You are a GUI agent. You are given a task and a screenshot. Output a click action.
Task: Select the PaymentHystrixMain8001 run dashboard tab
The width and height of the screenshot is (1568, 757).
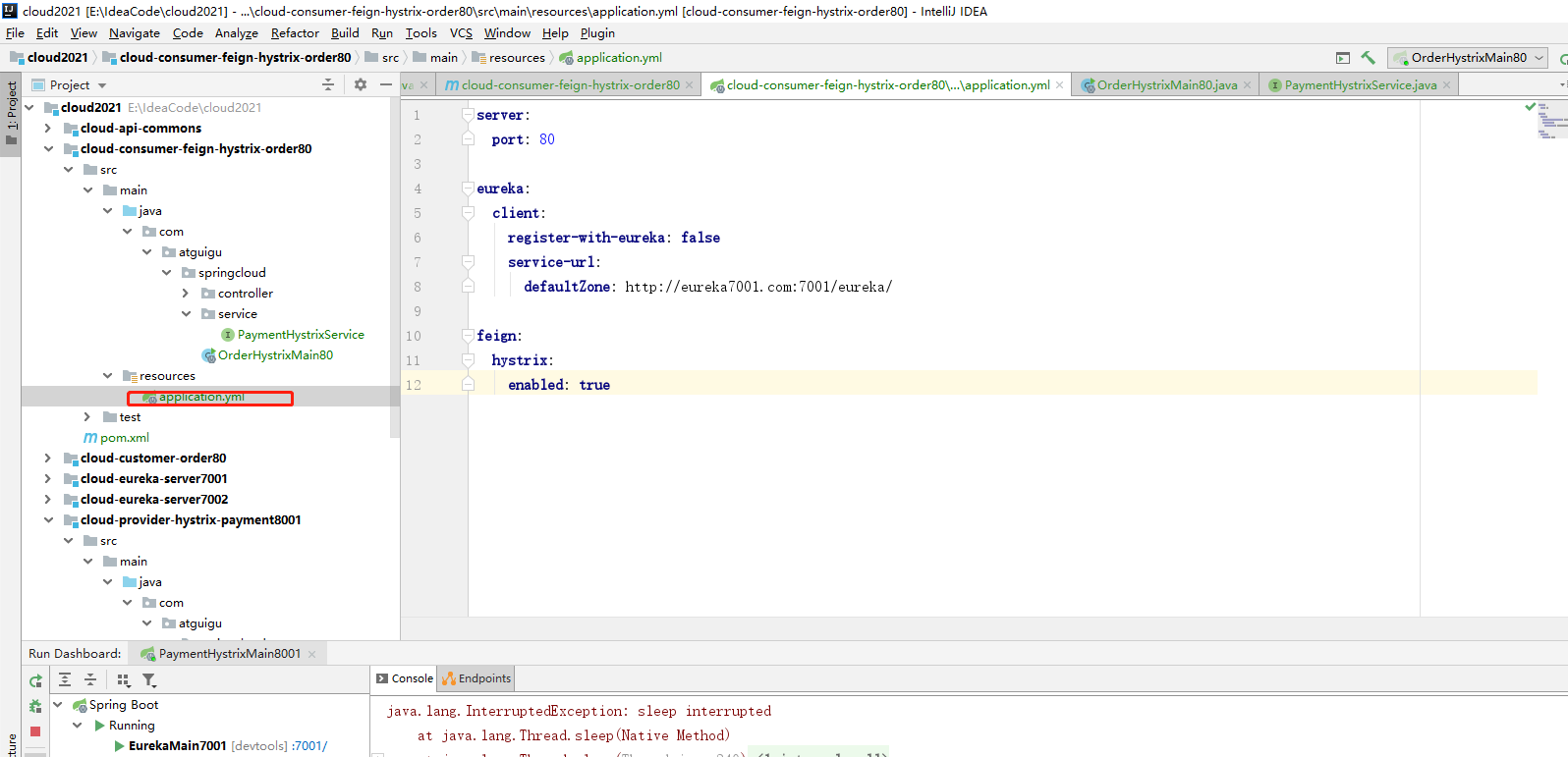tap(230, 654)
